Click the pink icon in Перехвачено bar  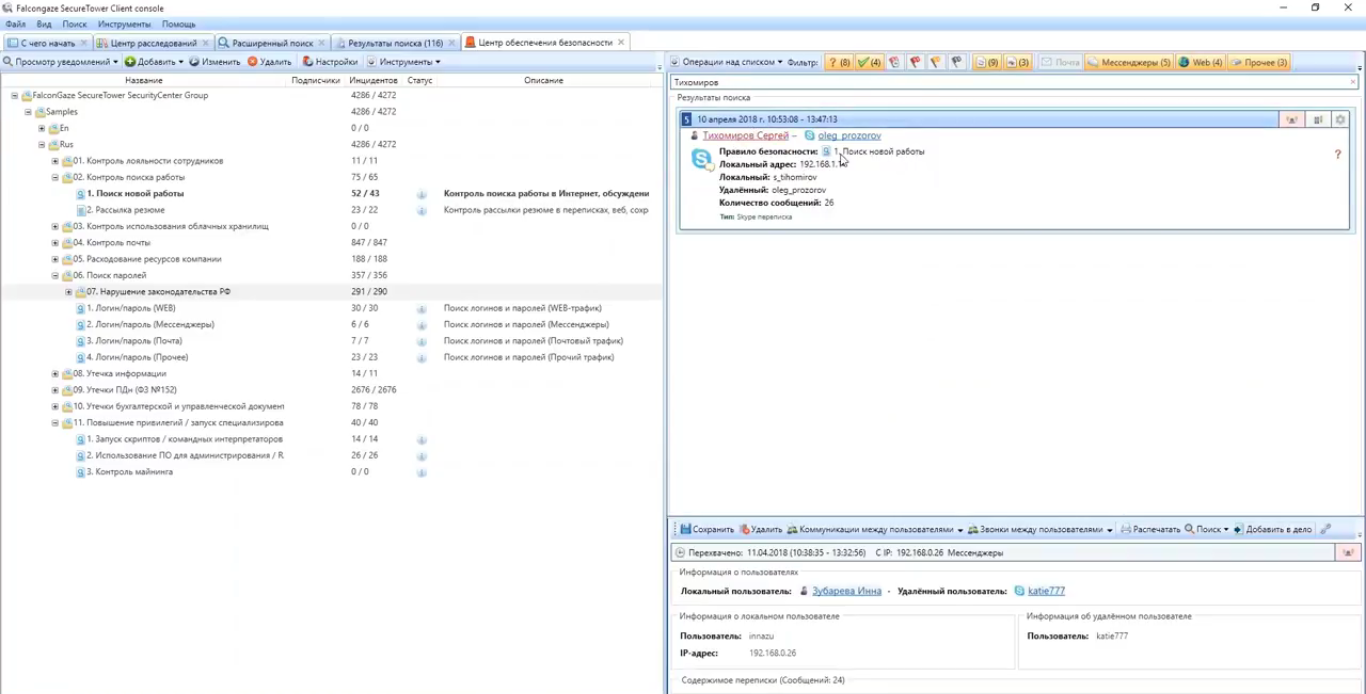1347,552
